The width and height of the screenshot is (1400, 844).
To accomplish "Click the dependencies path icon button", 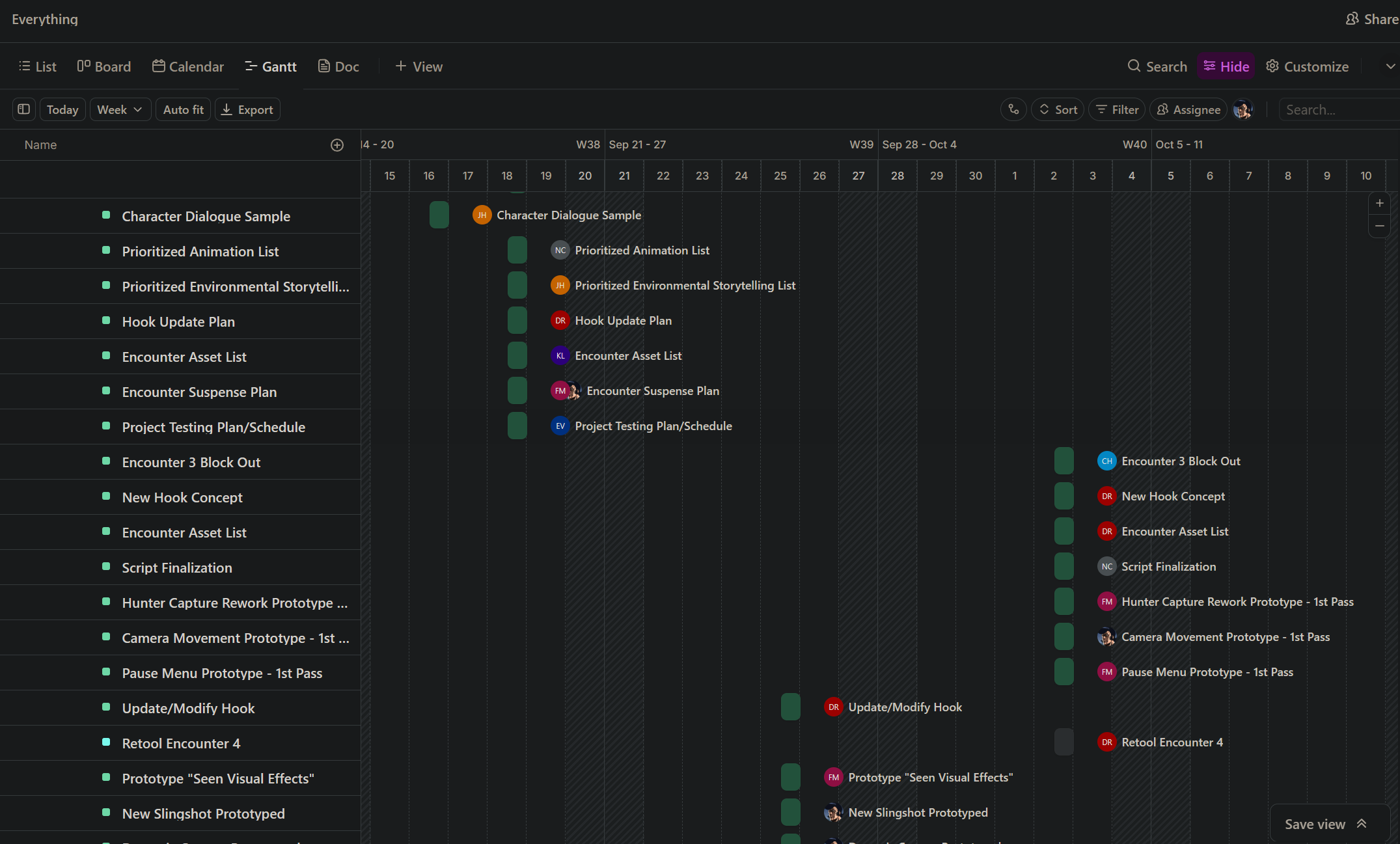I will pos(1013,109).
